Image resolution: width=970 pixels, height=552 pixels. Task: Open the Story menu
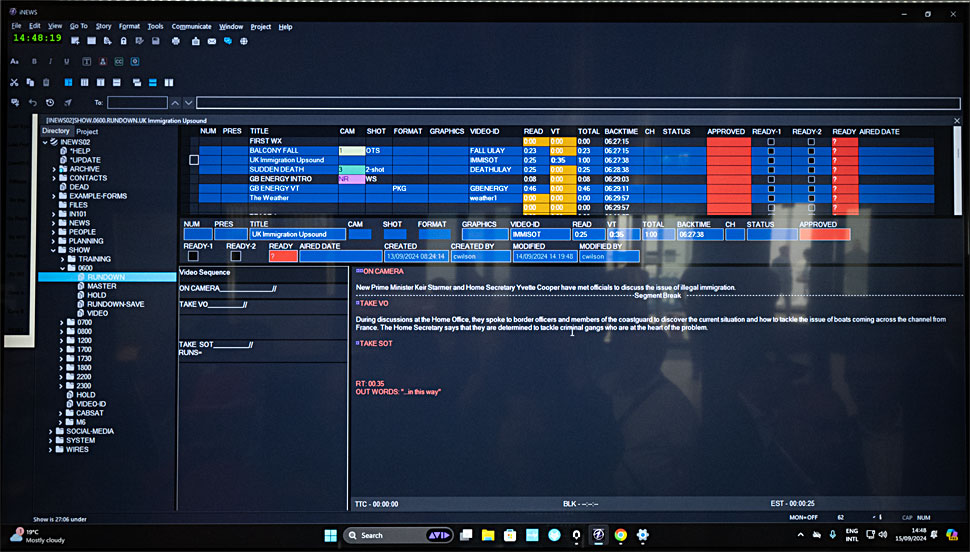102,26
